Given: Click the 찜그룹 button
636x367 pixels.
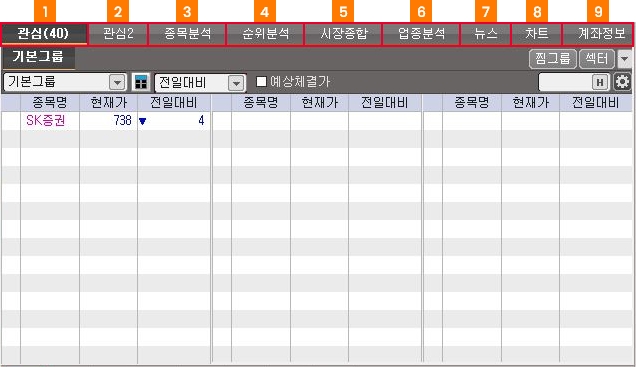Looking at the screenshot, I should [x=552, y=59].
